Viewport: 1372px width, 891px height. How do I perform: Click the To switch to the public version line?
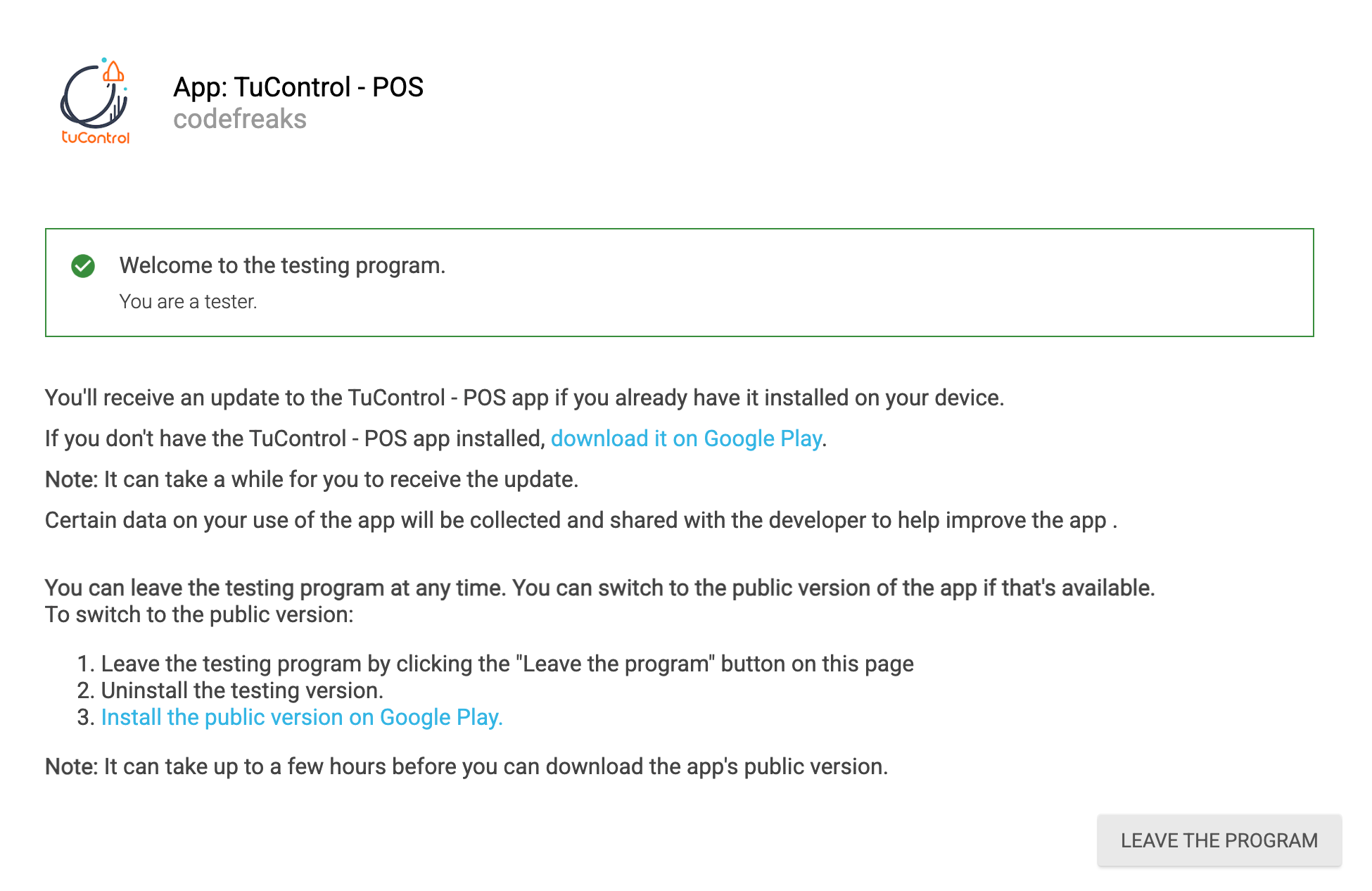pos(199,614)
